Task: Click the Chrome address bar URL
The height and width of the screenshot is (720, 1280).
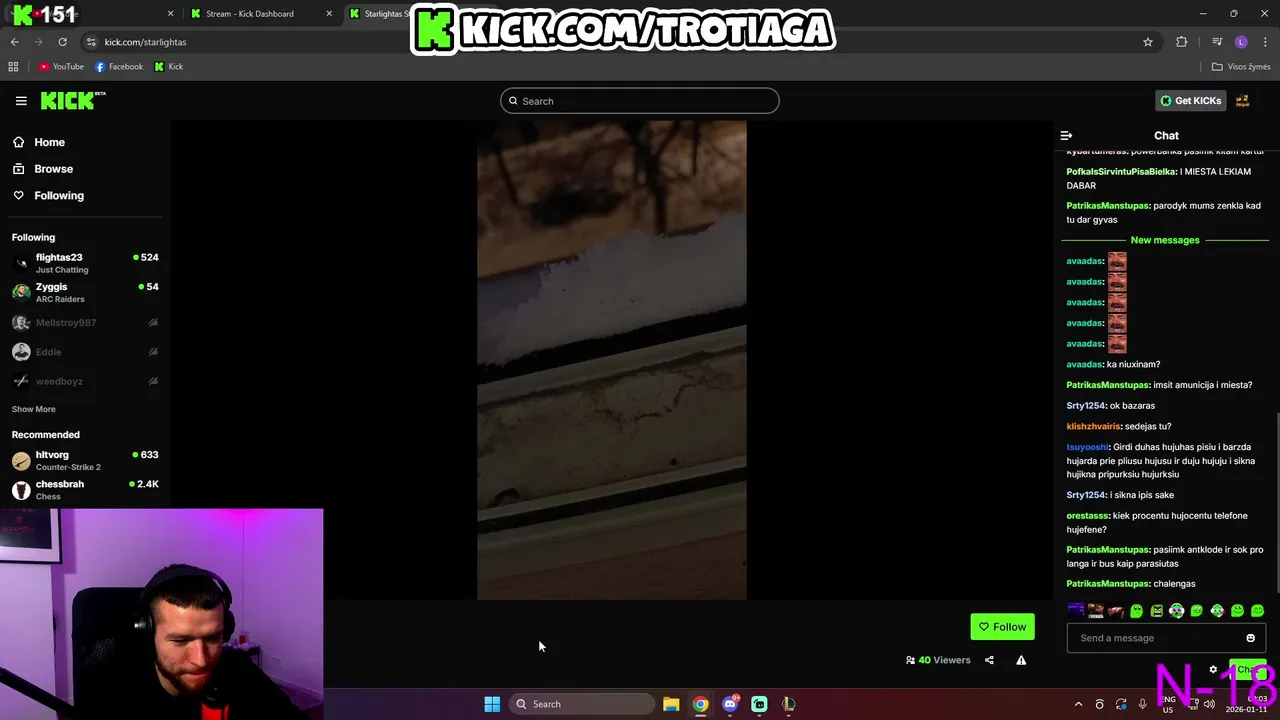Action: tap(146, 42)
